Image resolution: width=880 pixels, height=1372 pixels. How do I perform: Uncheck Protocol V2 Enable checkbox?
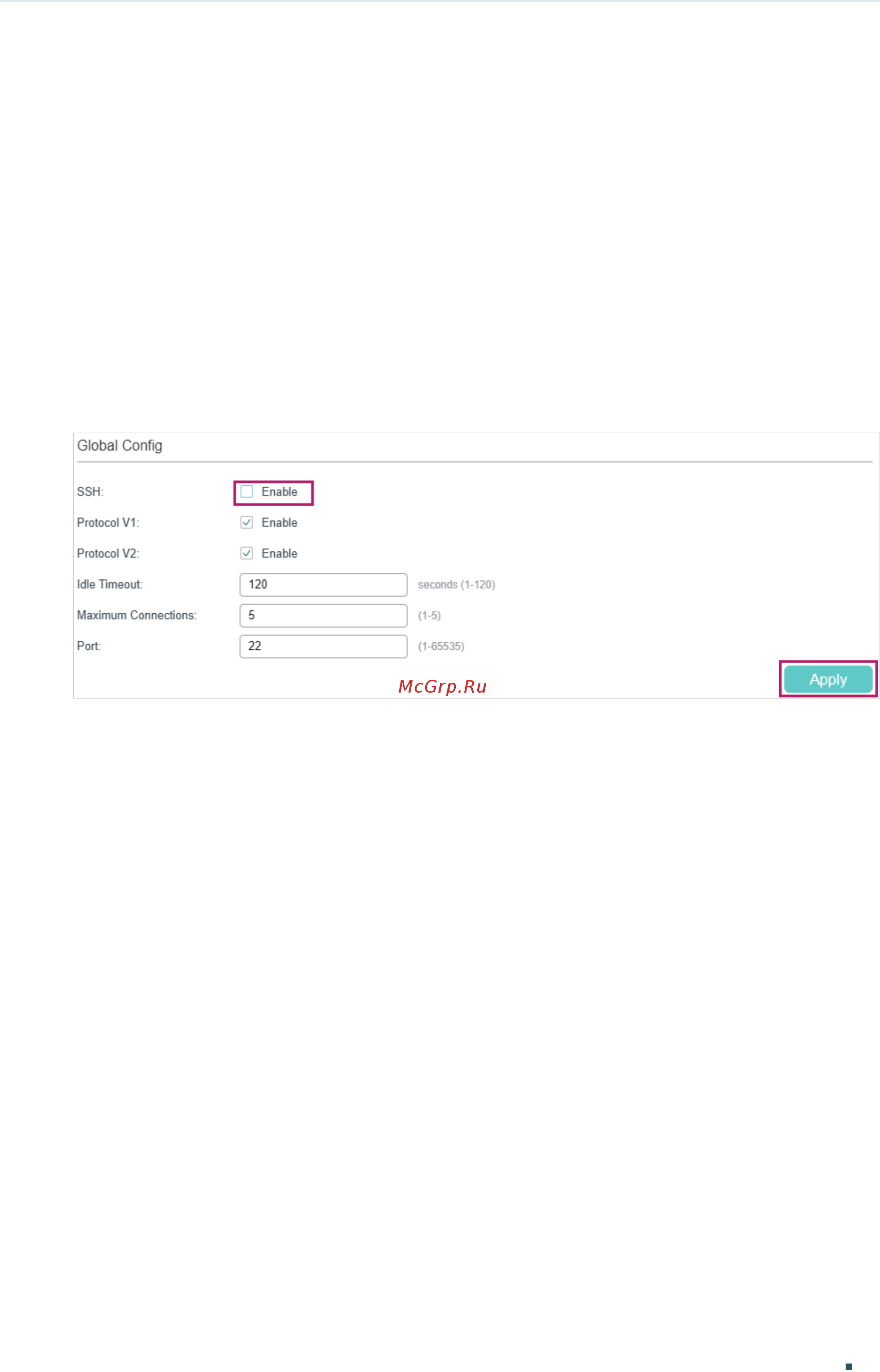pyautogui.click(x=246, y=554)
